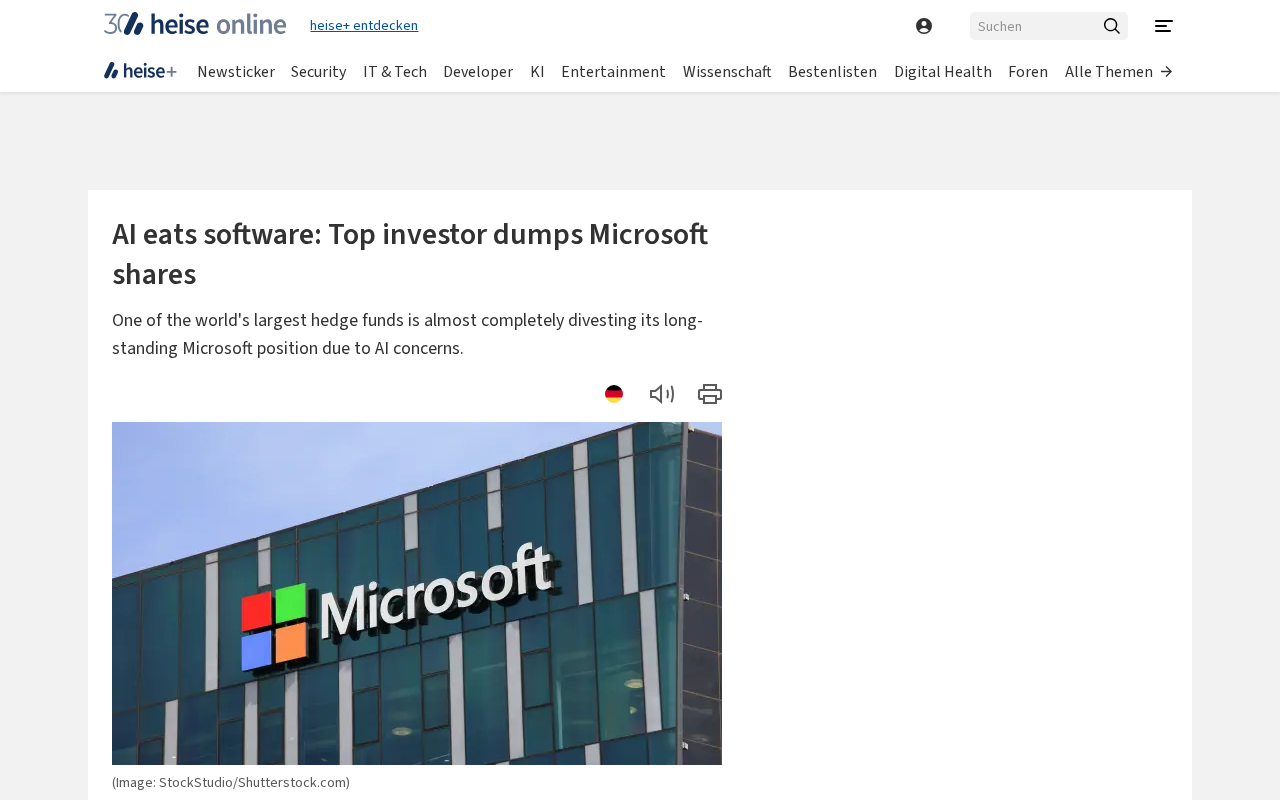Go to the Newsticker section

tap(236, 72)
